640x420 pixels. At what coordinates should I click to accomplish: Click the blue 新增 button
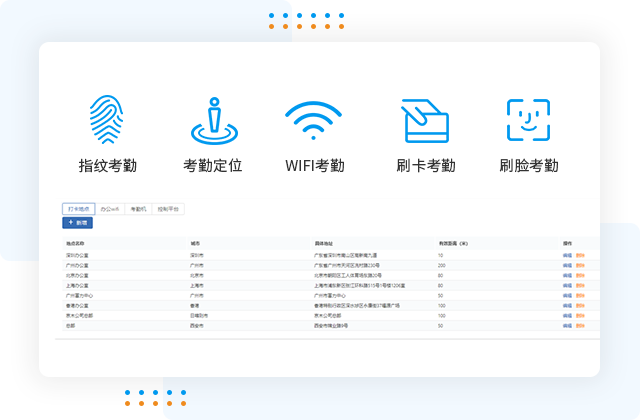(77, 223)
